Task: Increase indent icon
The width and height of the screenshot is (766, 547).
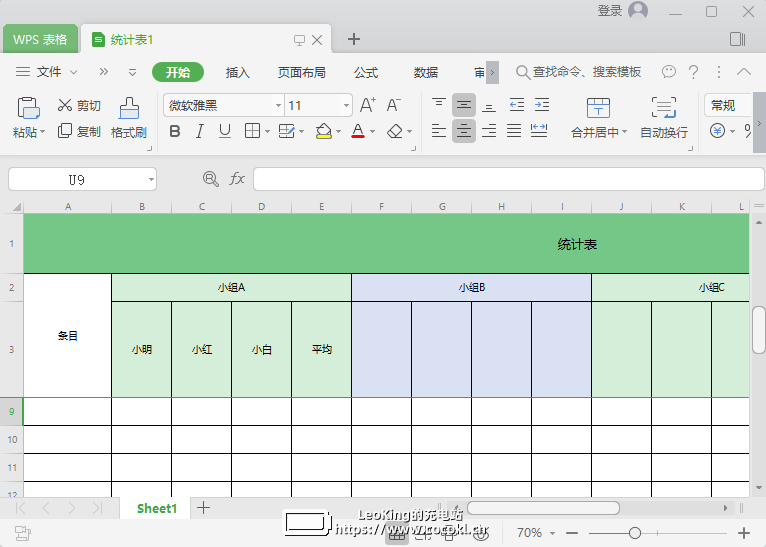Action: (x=542, y=105)
